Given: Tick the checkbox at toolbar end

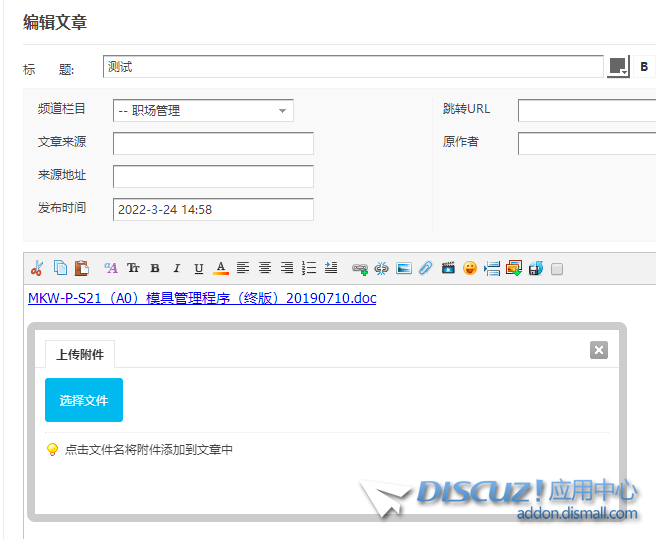Looking at the screenshot, I should click(557, 268).
